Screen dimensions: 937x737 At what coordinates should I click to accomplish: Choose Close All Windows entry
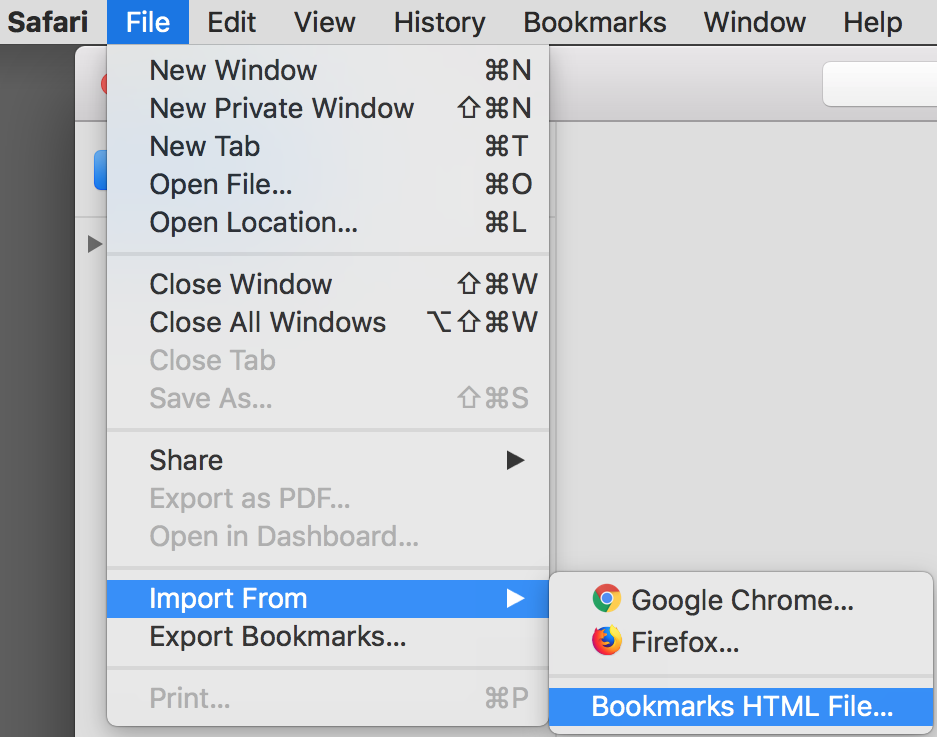point(267,322)
